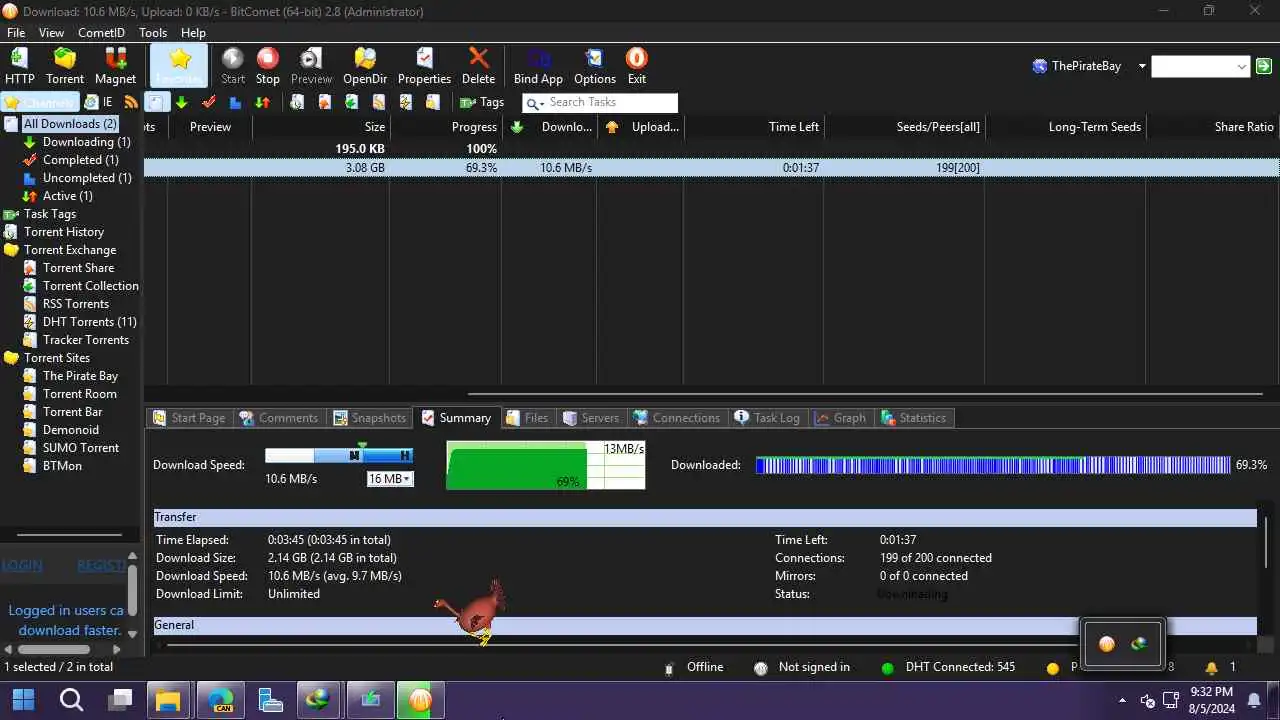Sort by Progress column header
This screenshot has height=720, width=1280.
coord(474,127)
